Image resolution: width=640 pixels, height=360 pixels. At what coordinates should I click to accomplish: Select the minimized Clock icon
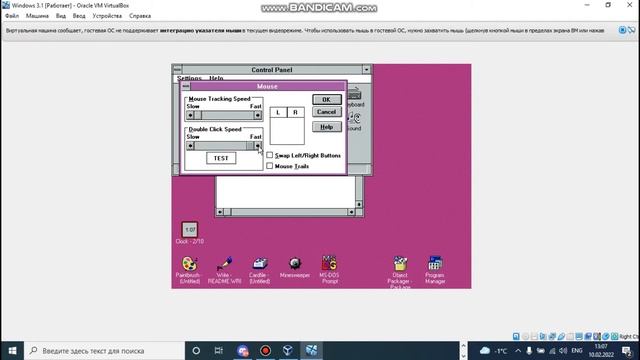coord(189,230)
